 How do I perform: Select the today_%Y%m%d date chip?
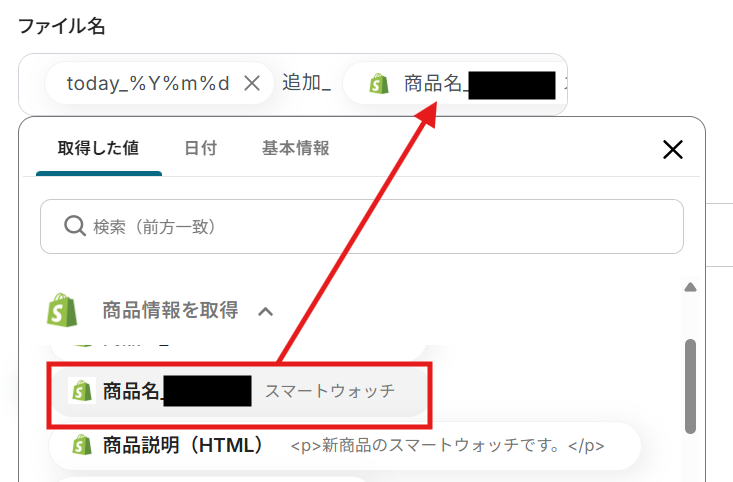159,84
